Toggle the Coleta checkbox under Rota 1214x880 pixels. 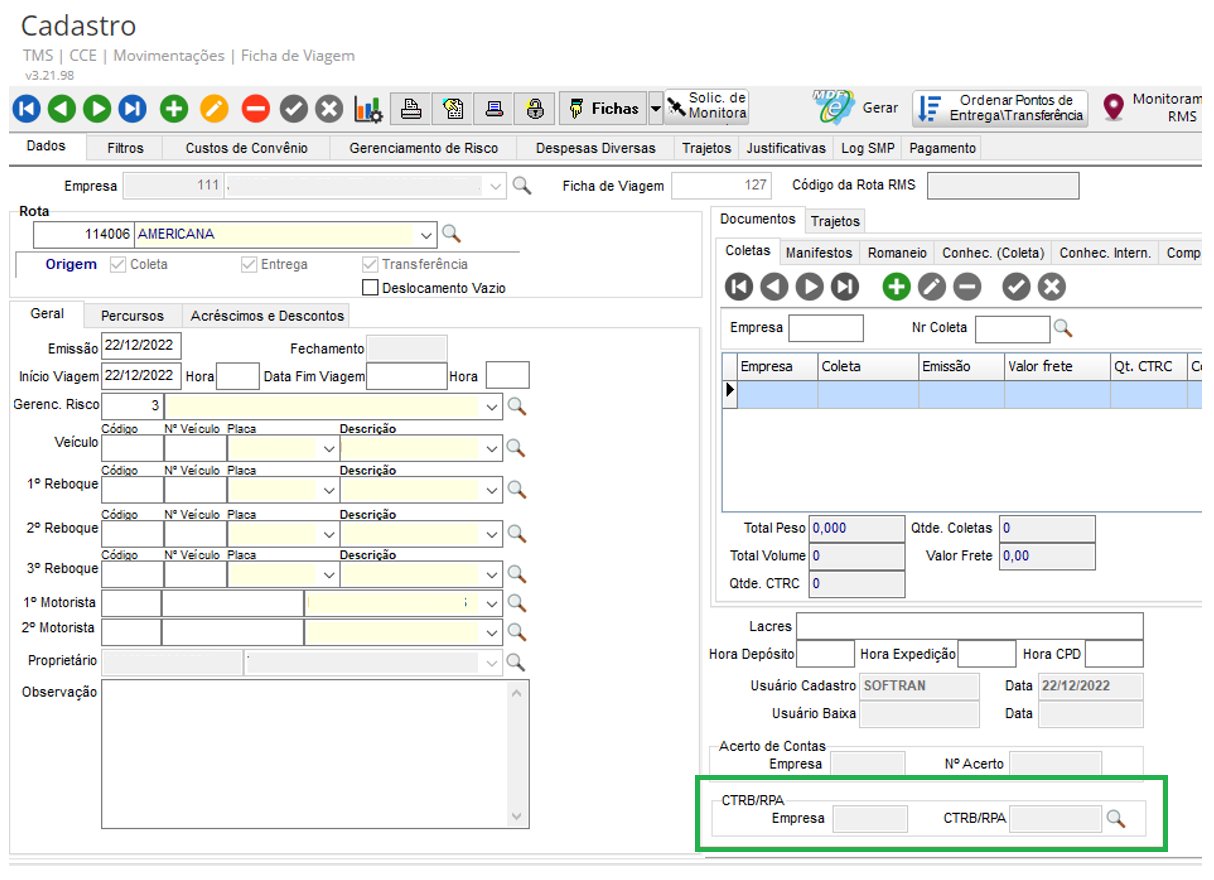(x=118, y=265)
